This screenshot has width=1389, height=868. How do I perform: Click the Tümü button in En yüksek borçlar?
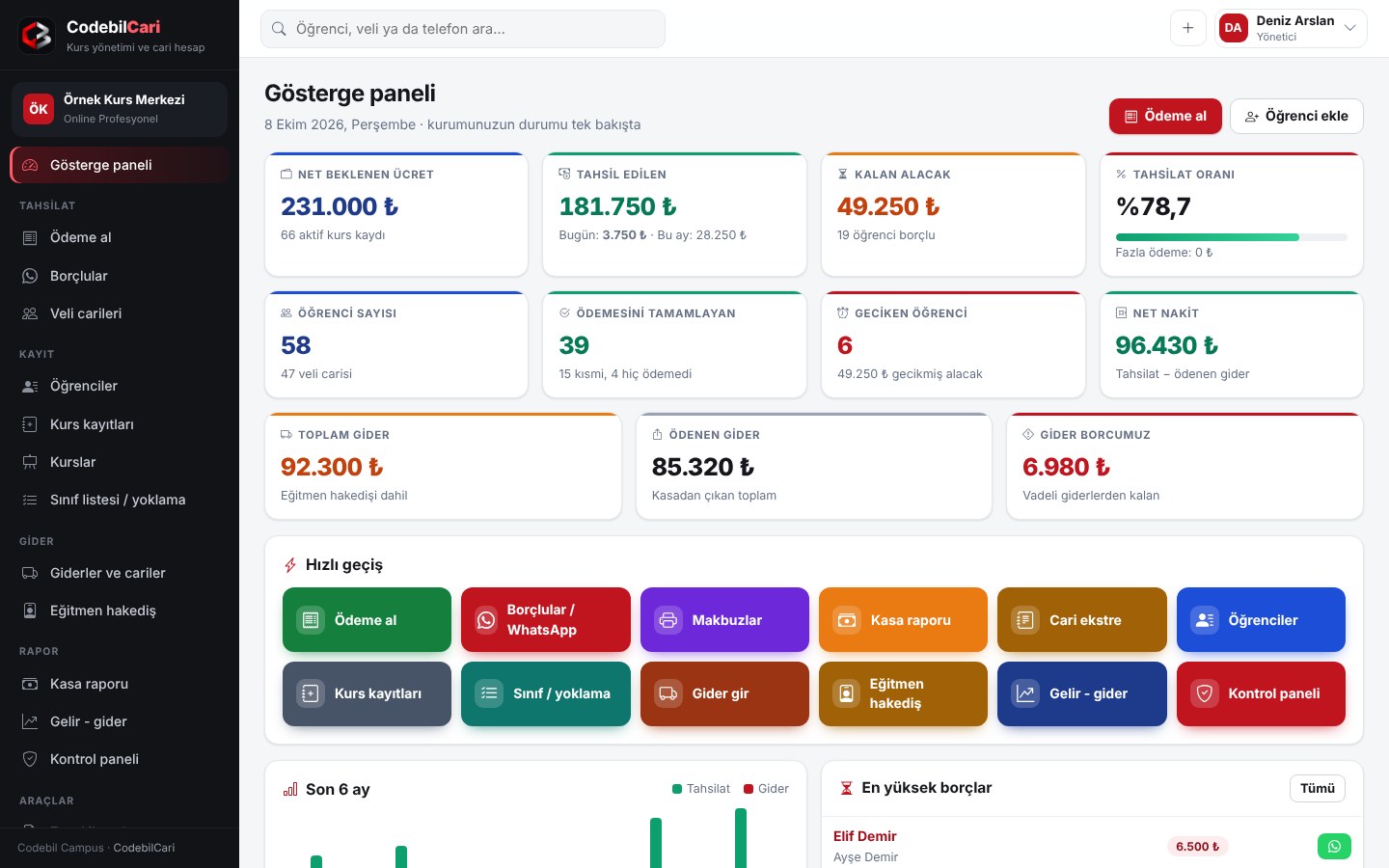[x=1318, y=788]
